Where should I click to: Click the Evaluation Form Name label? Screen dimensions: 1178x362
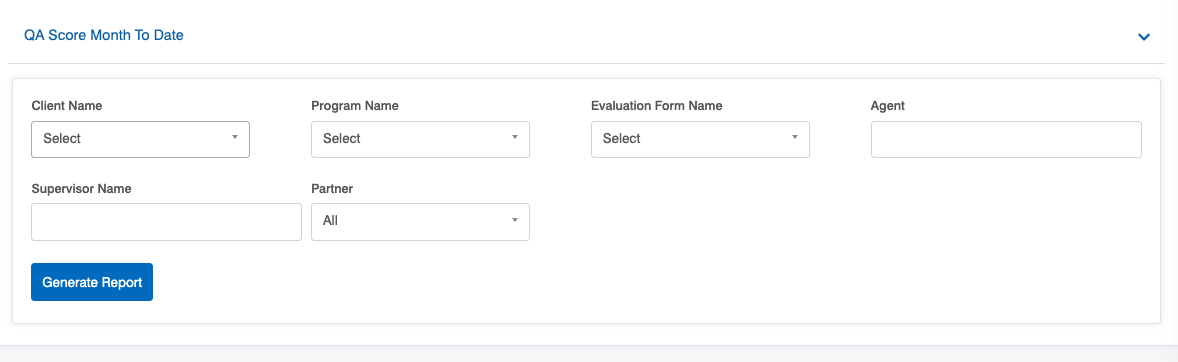coord(657,106)
